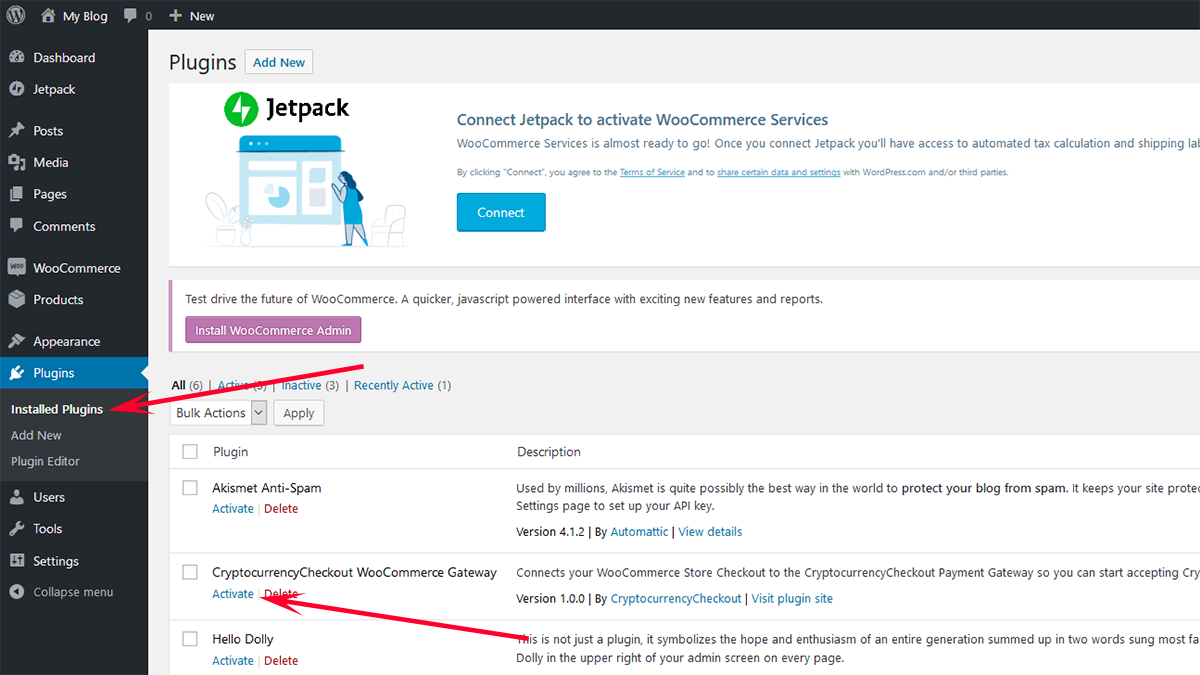Click the Apply bulk action button

pyautogui.click(x=299, y=413)
